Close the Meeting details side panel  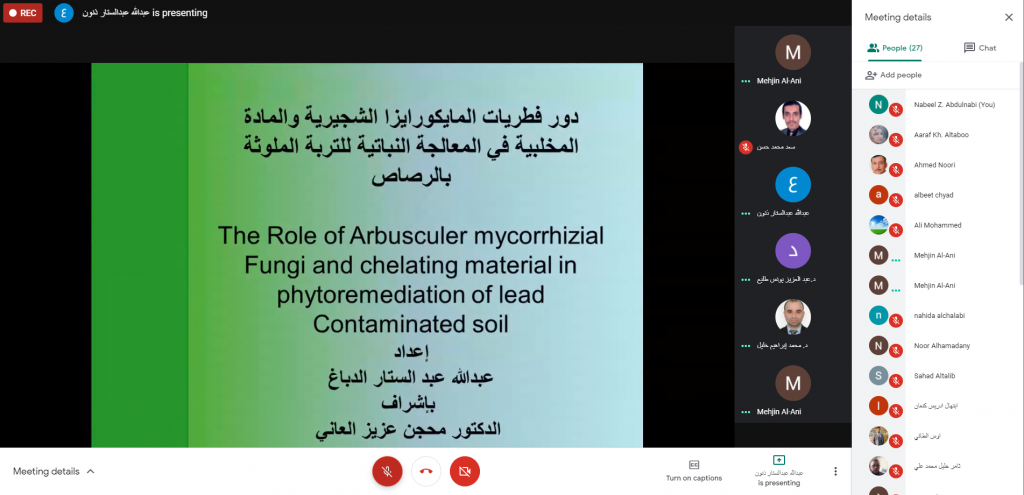pyautogui.click(x=1008, y=17)
